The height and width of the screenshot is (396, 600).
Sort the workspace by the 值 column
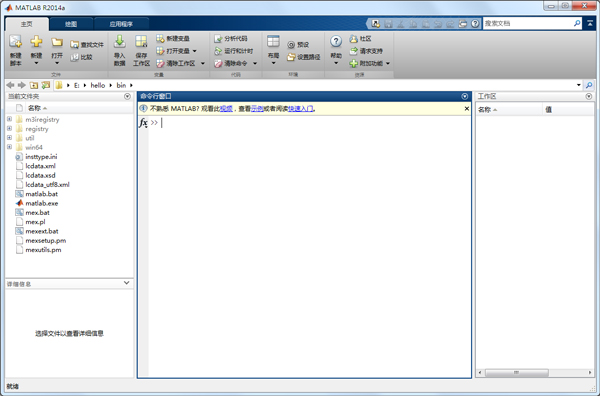coord(548,110)
